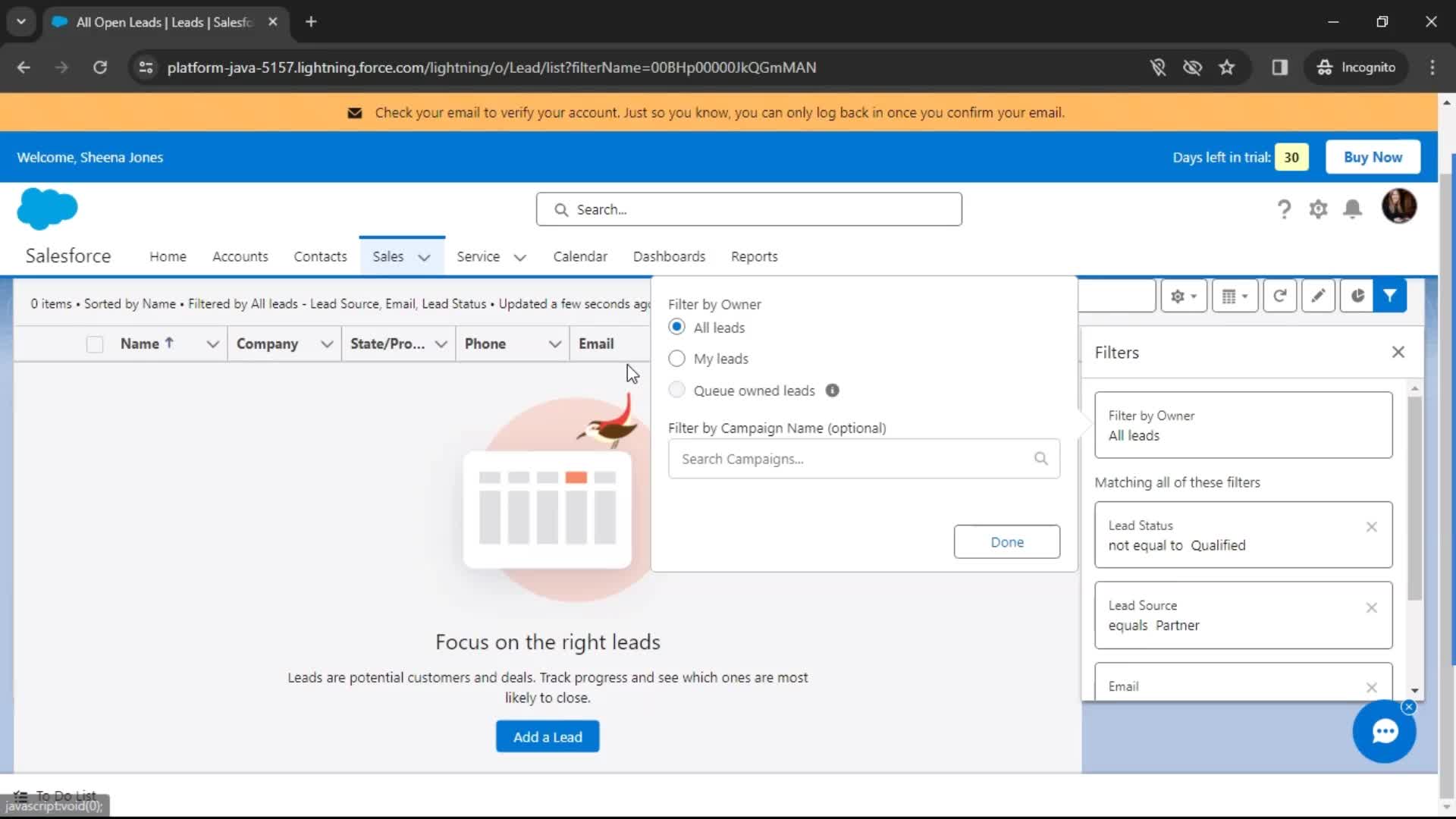Open the user profile avatar
This screenshot has height=819, width=1456.
pos(1399,206)
